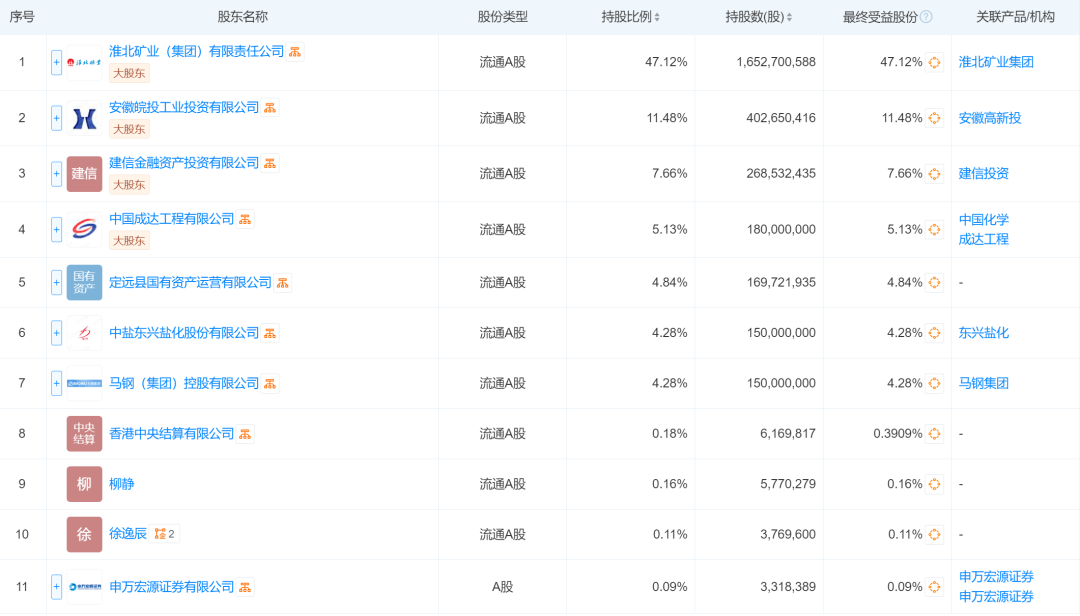Expand the 马钢（集团）控股有限公司 row details
This screenshot has width=1080, height=616.
click(56, 383)
